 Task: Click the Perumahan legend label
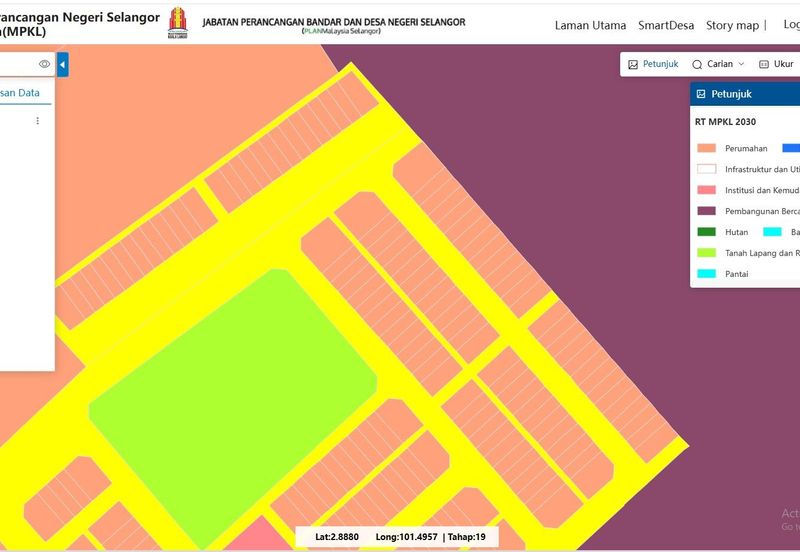(x=746, y=148)
